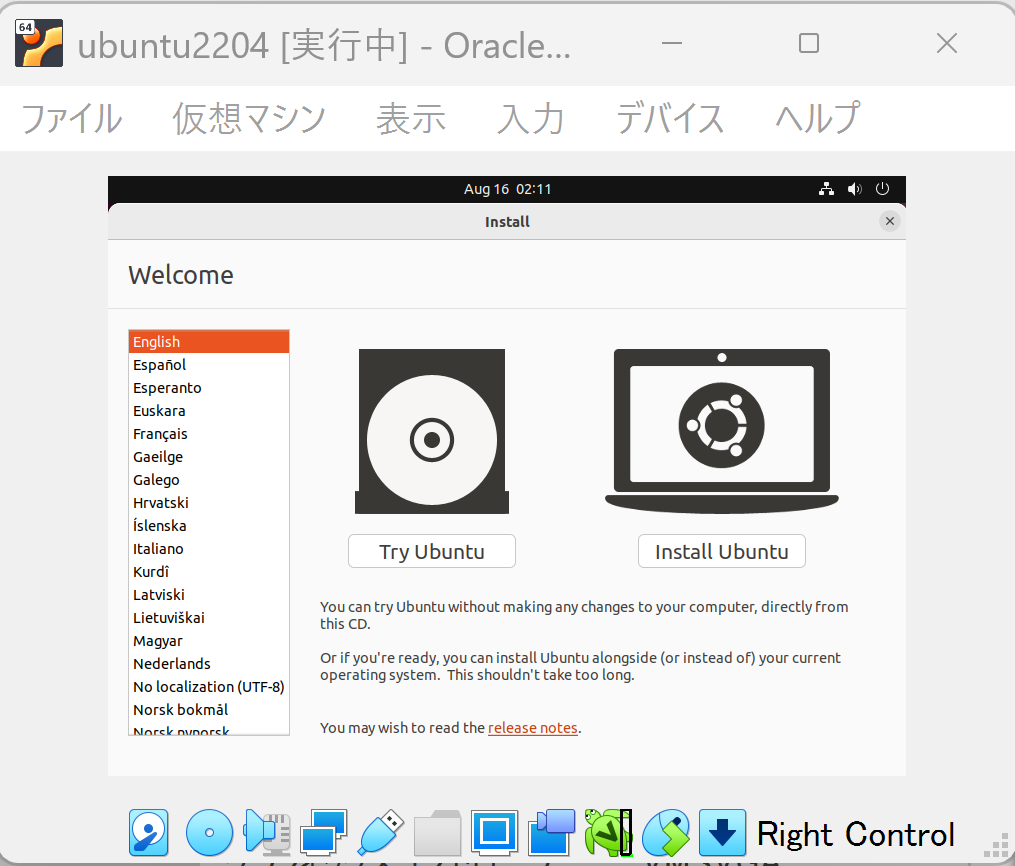
Task: Open the Aug 16 02:11 clock
Action: point(508,189)
